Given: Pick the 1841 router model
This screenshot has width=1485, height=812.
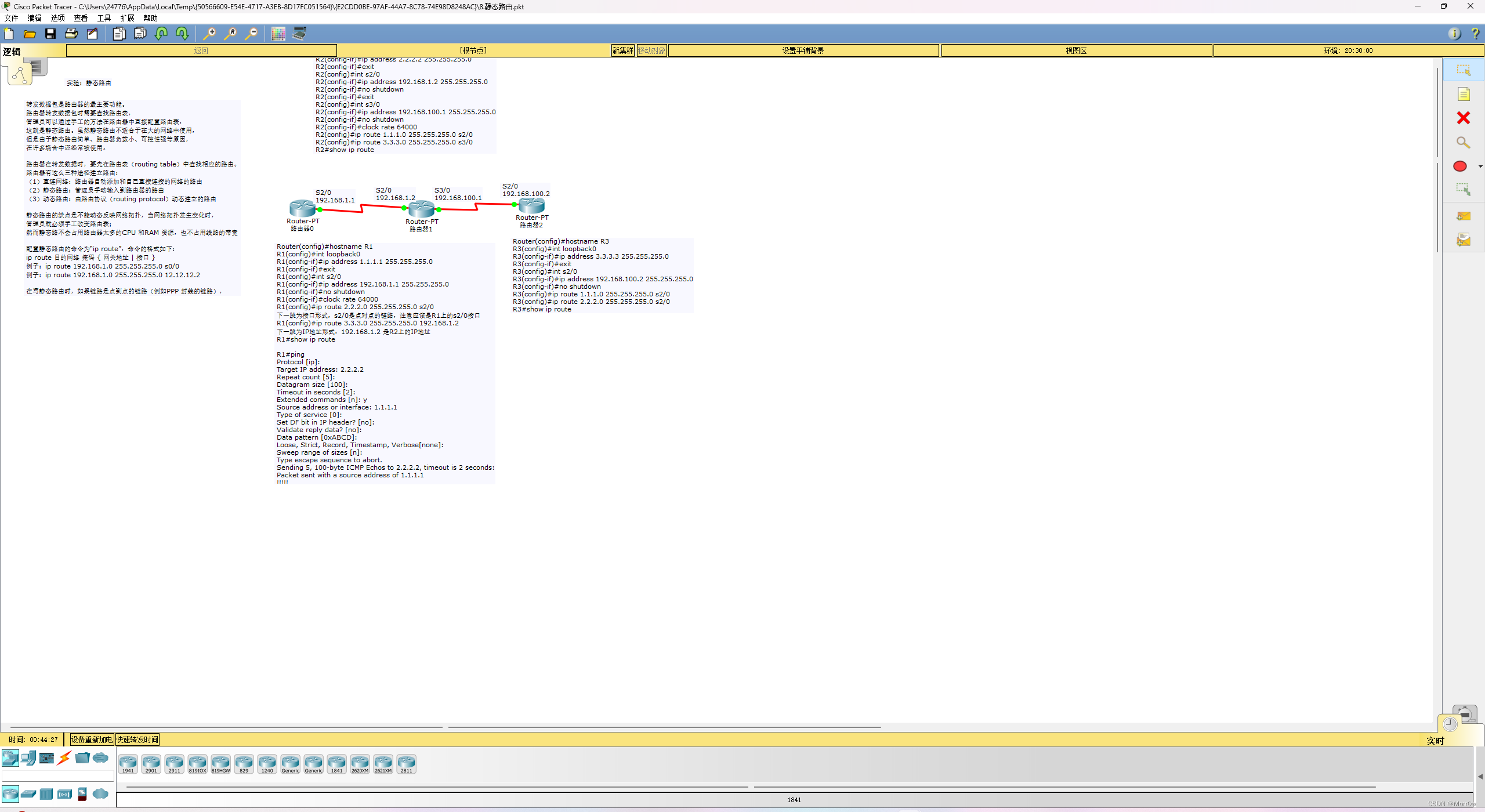Looking at the screenshot, I should pyautogui.click(x=337, y=764).
